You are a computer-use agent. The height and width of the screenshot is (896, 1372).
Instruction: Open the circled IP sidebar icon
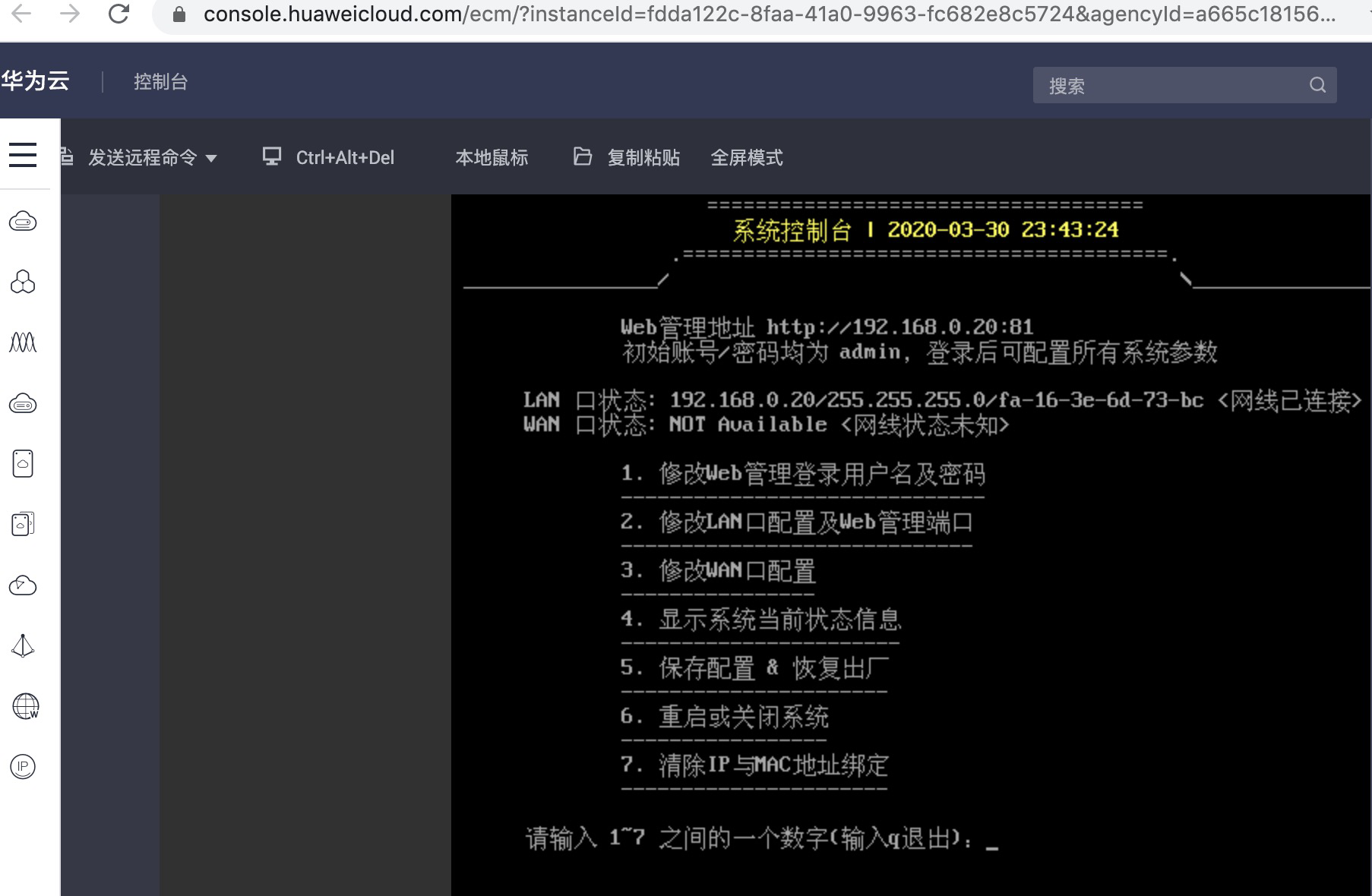23,767
